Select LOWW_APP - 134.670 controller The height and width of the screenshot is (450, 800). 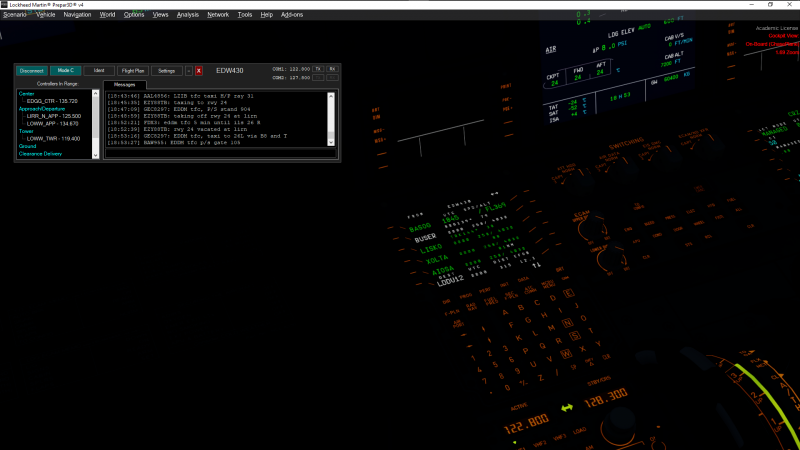(53, 123)
